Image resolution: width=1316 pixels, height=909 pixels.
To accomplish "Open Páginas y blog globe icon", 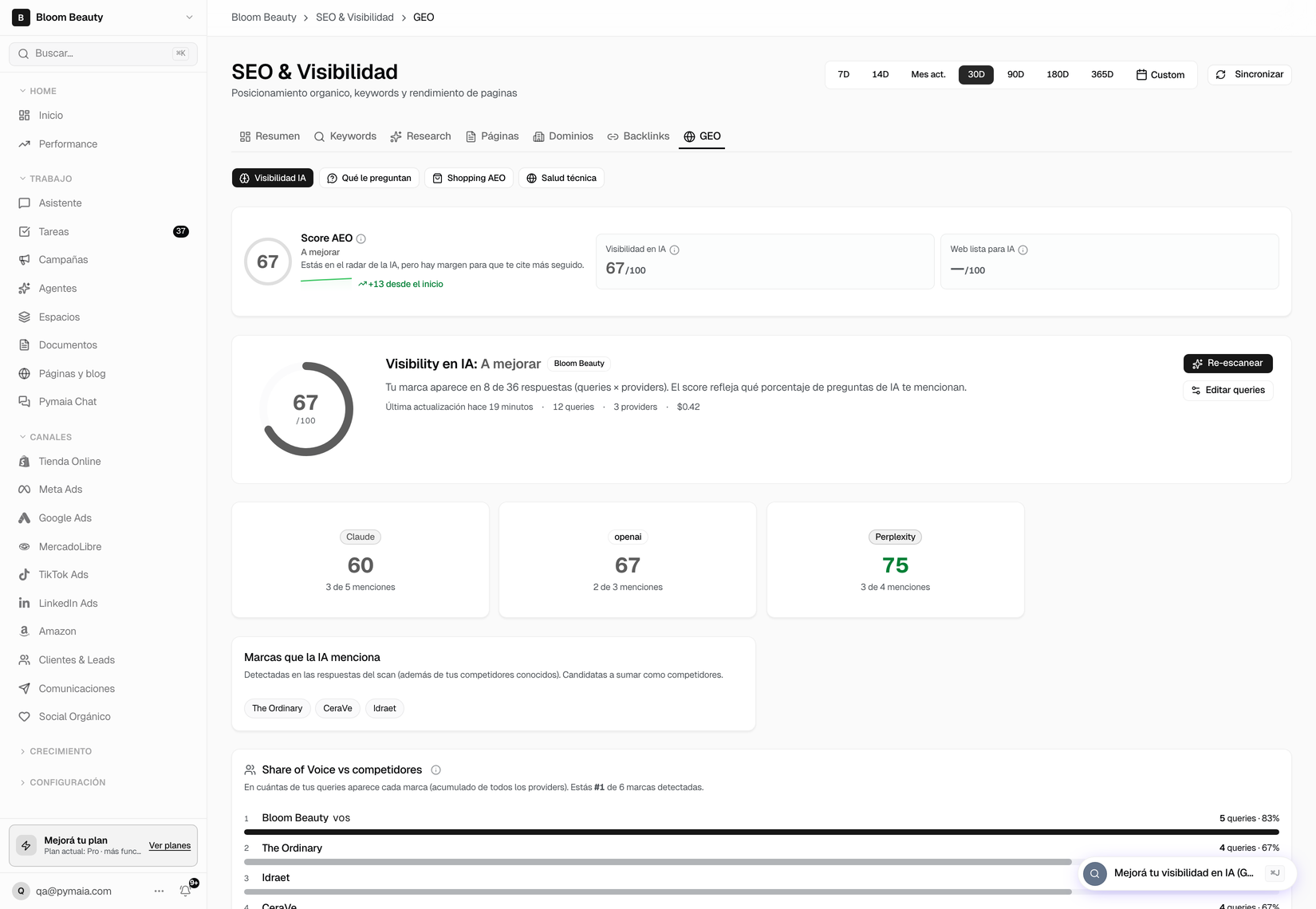I will 24,374.
